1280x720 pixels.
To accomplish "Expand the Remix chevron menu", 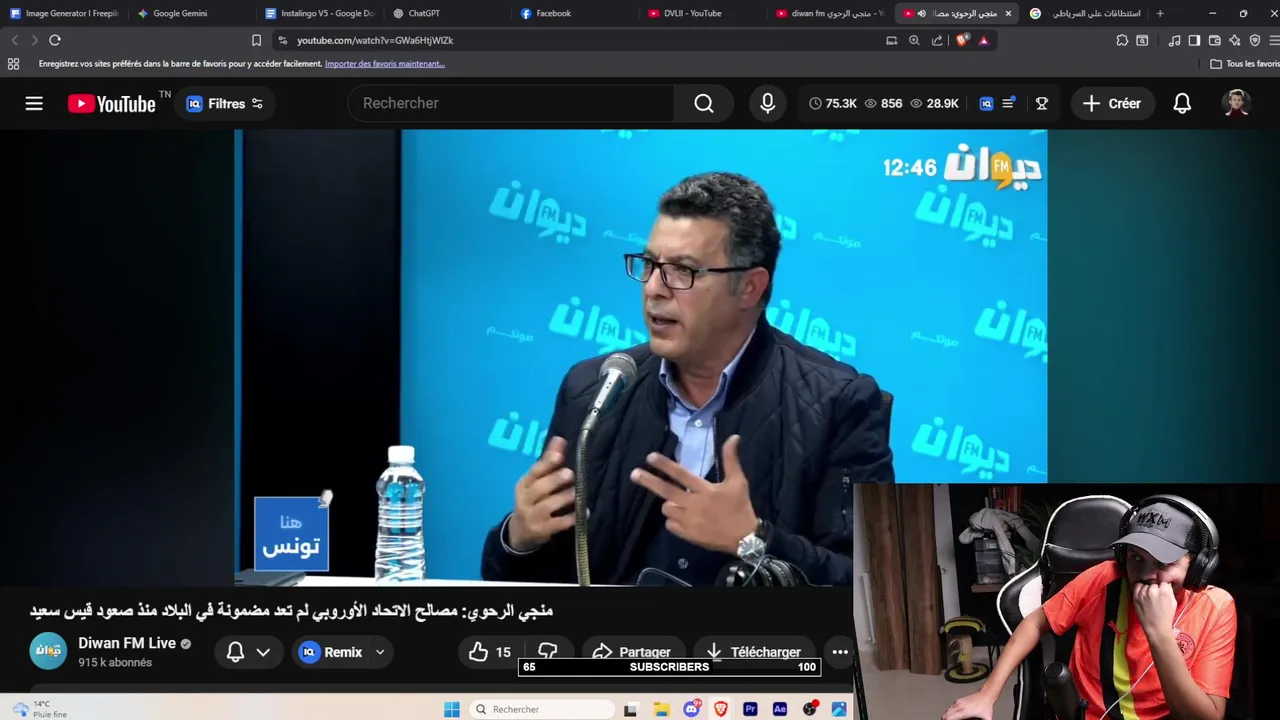I will (380, 652).
